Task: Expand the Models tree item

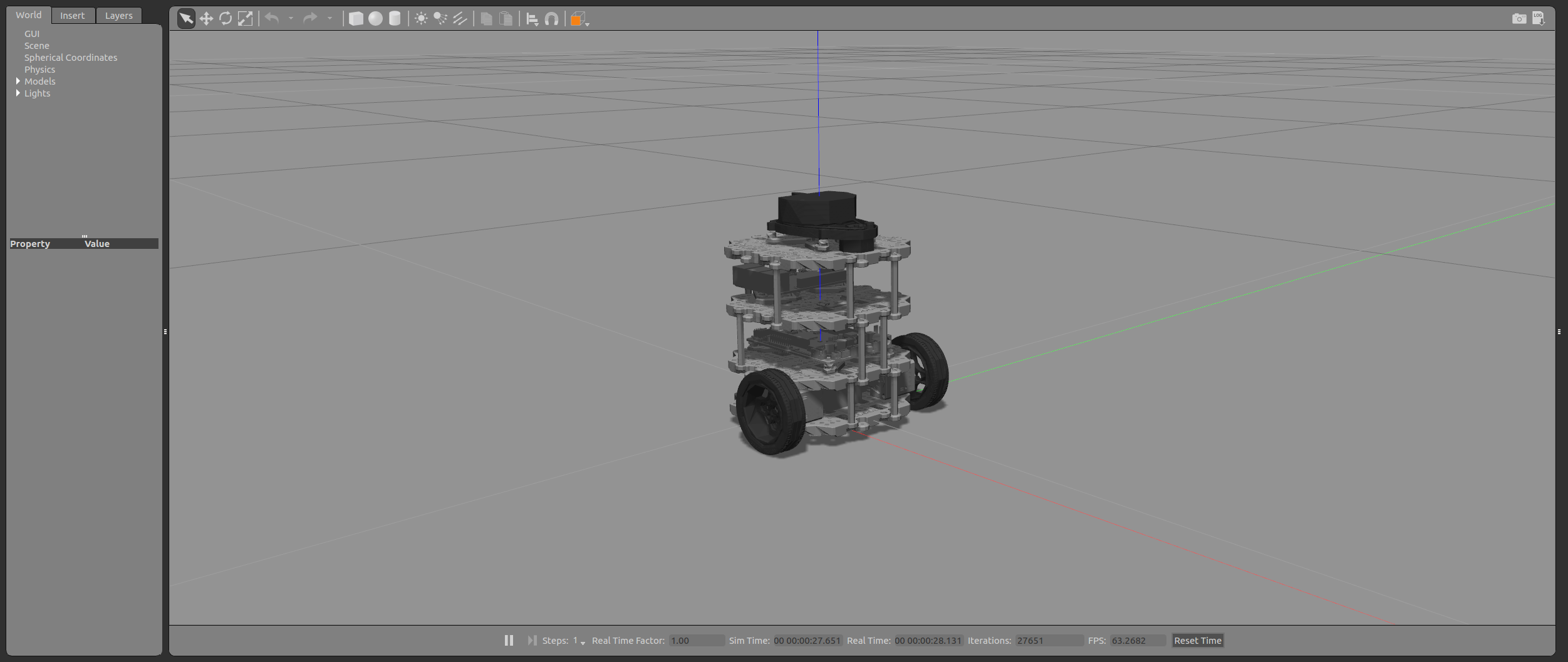Action: [x=18, y=81]
